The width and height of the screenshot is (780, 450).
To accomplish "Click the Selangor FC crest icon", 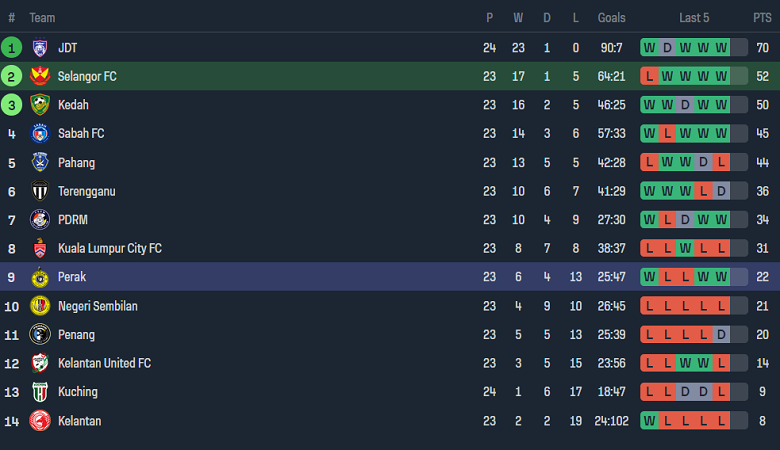I will (40, 76).
